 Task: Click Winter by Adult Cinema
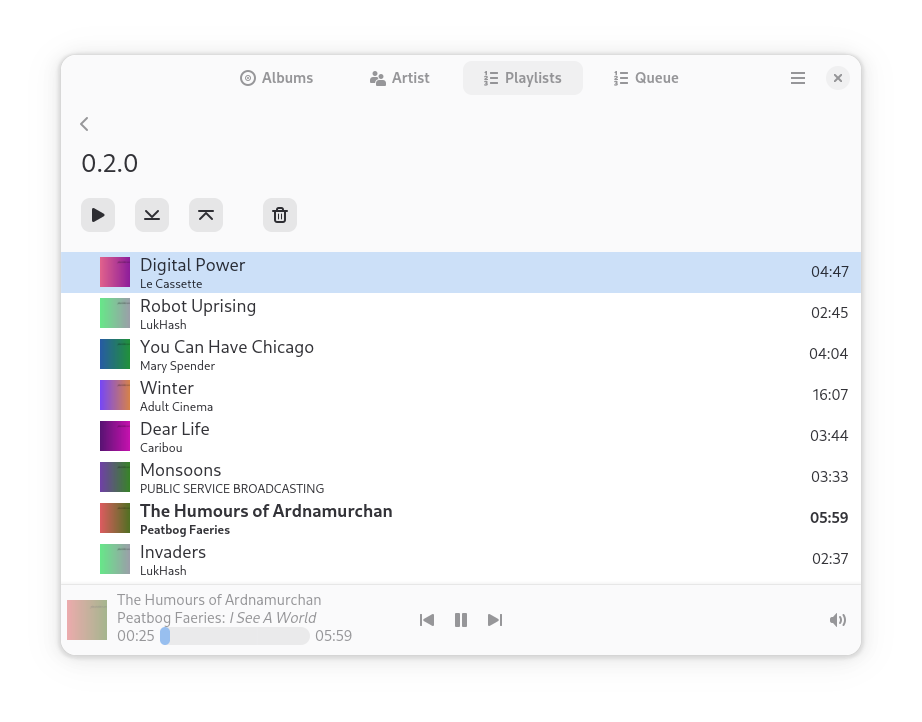[x=461, y=396]
